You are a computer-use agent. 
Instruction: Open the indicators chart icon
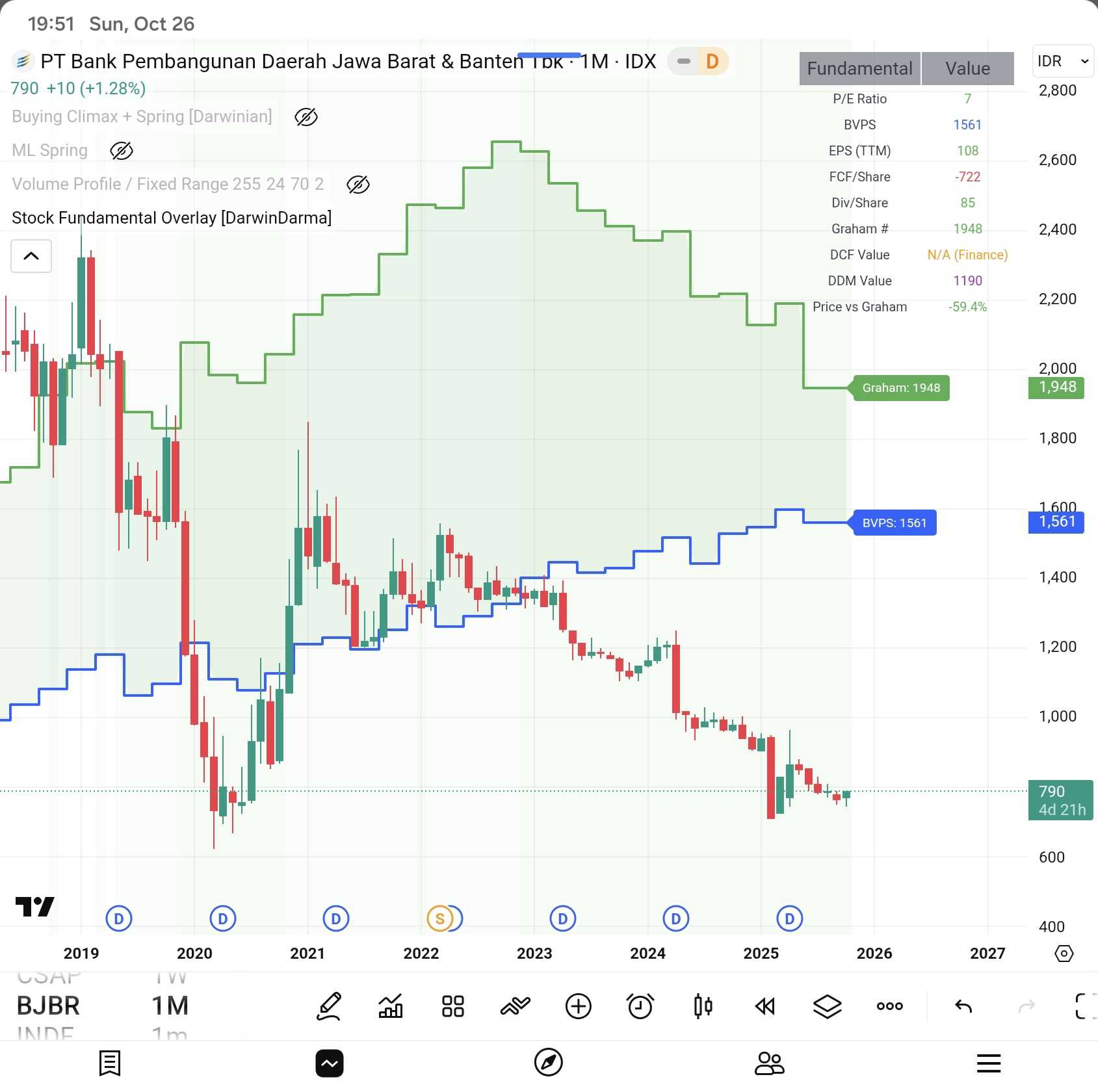pos(391,1006)
